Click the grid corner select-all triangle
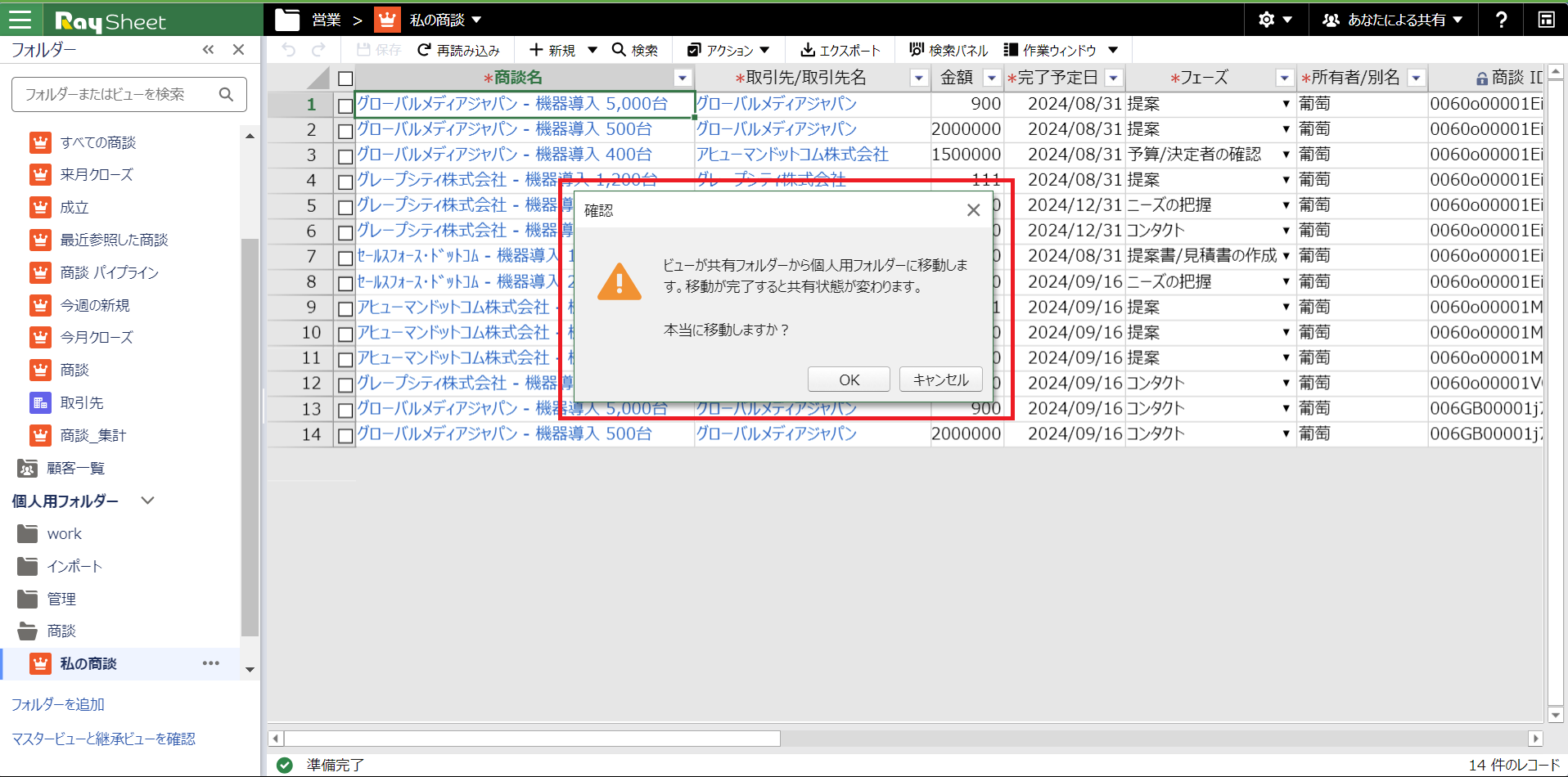 [318, 79]
